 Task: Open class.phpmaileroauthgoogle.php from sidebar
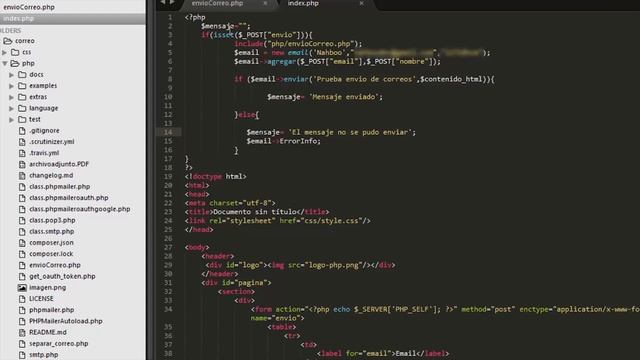click(80, 209)
